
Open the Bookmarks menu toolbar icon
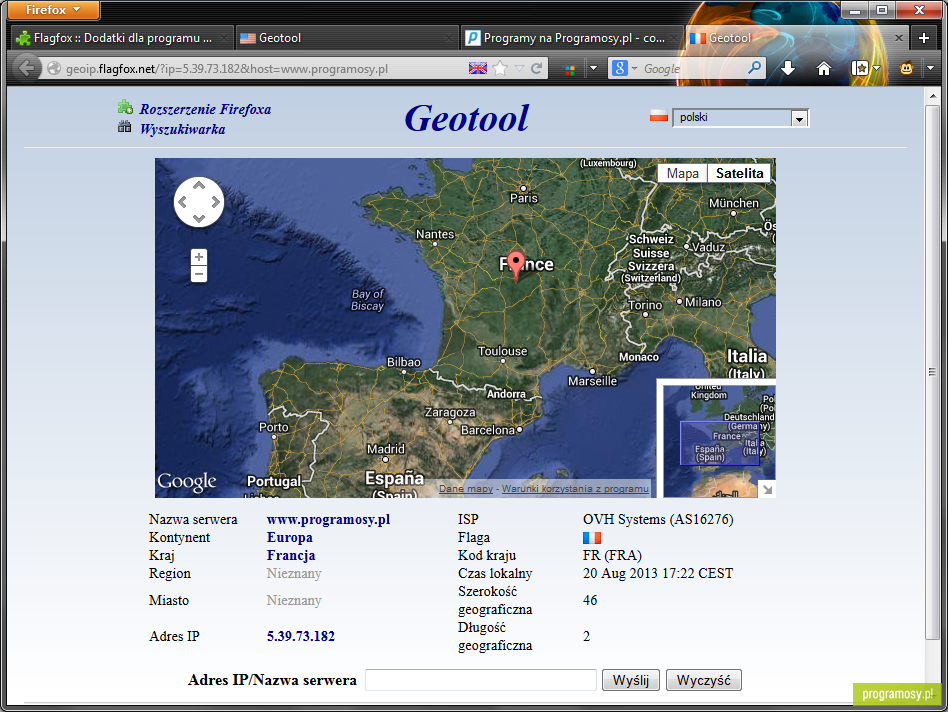click(x=860, y=68)
